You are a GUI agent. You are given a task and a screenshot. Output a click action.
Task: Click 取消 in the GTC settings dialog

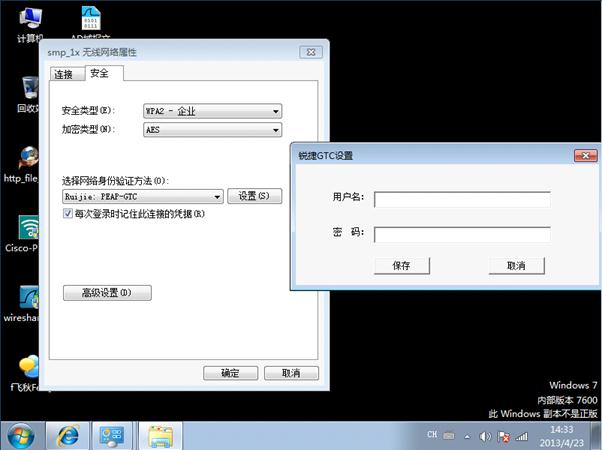pyautogui.click(x=516, y=266)
